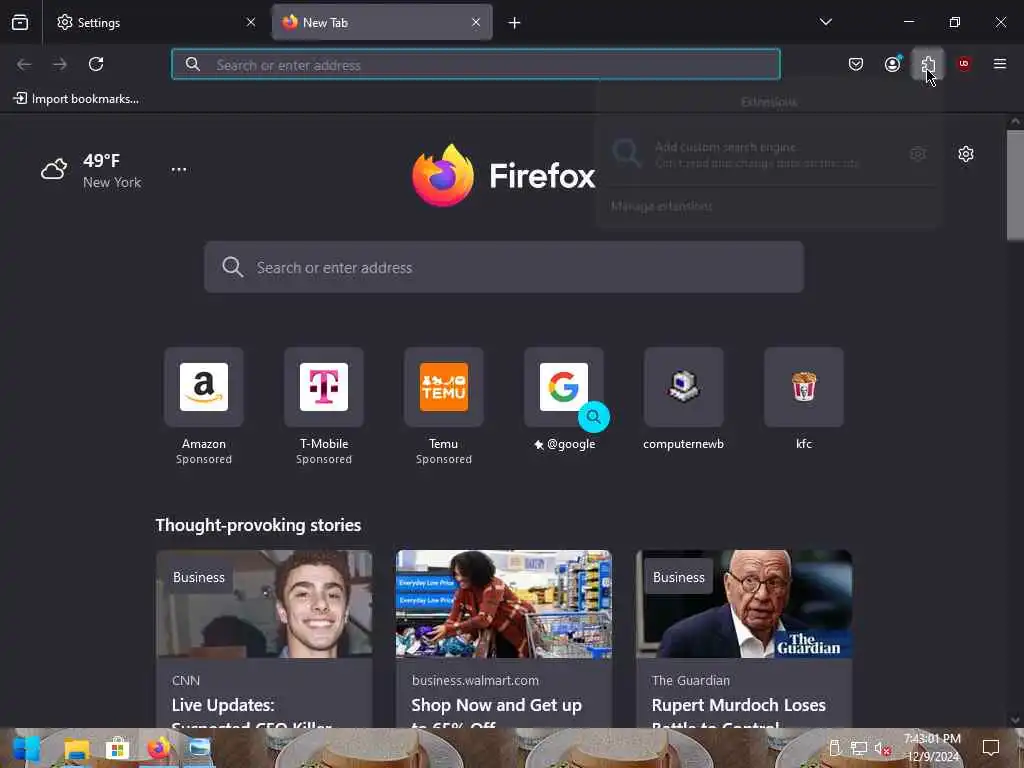Click Import bookmarks in bookmarks bar
The width and height of the screenshot is (1024, 768).
pyautogui.click(x=76, y=99)
